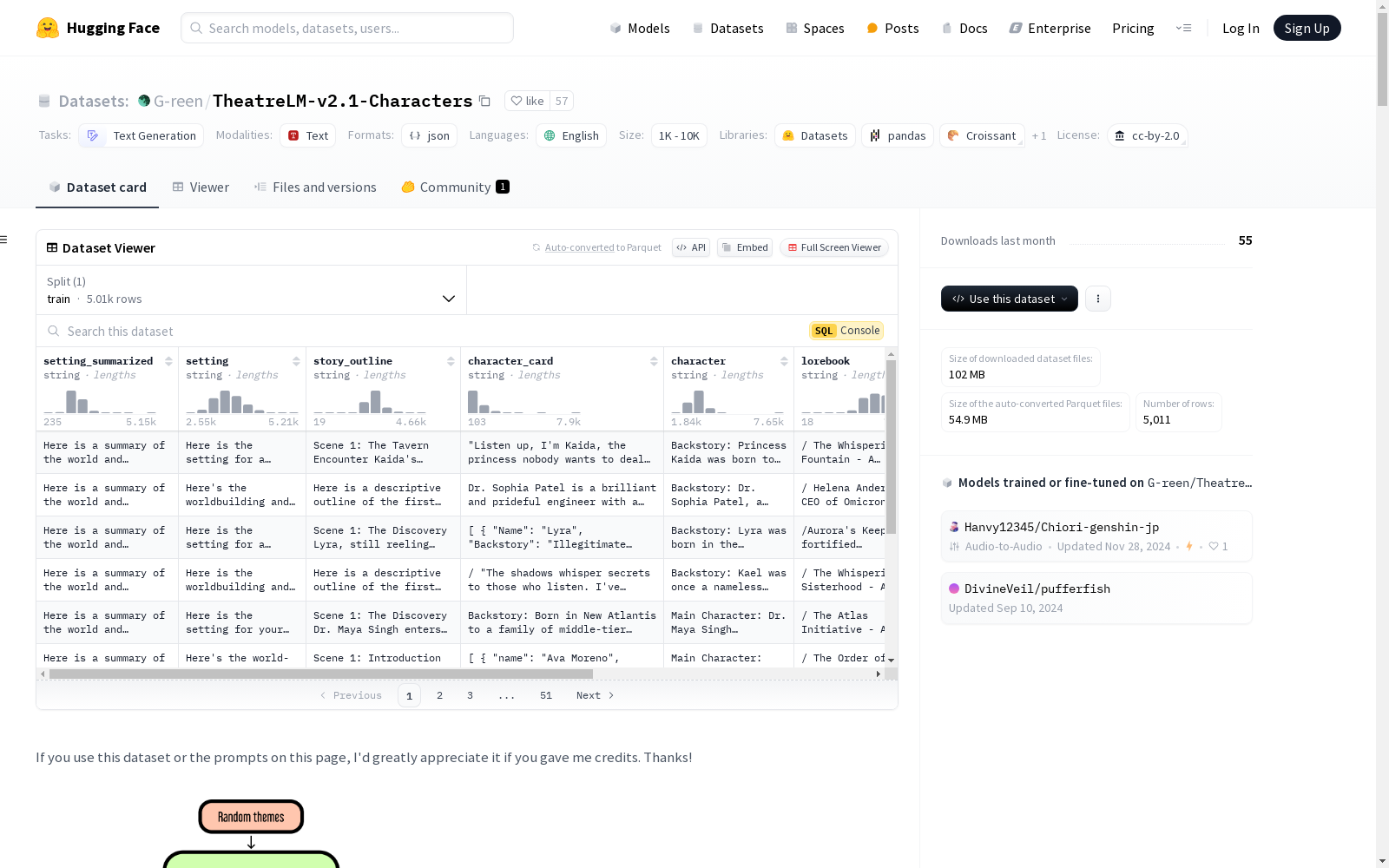1389x868 pixels.
Task: Click the English language globe icon
Action: coord(550,135)
